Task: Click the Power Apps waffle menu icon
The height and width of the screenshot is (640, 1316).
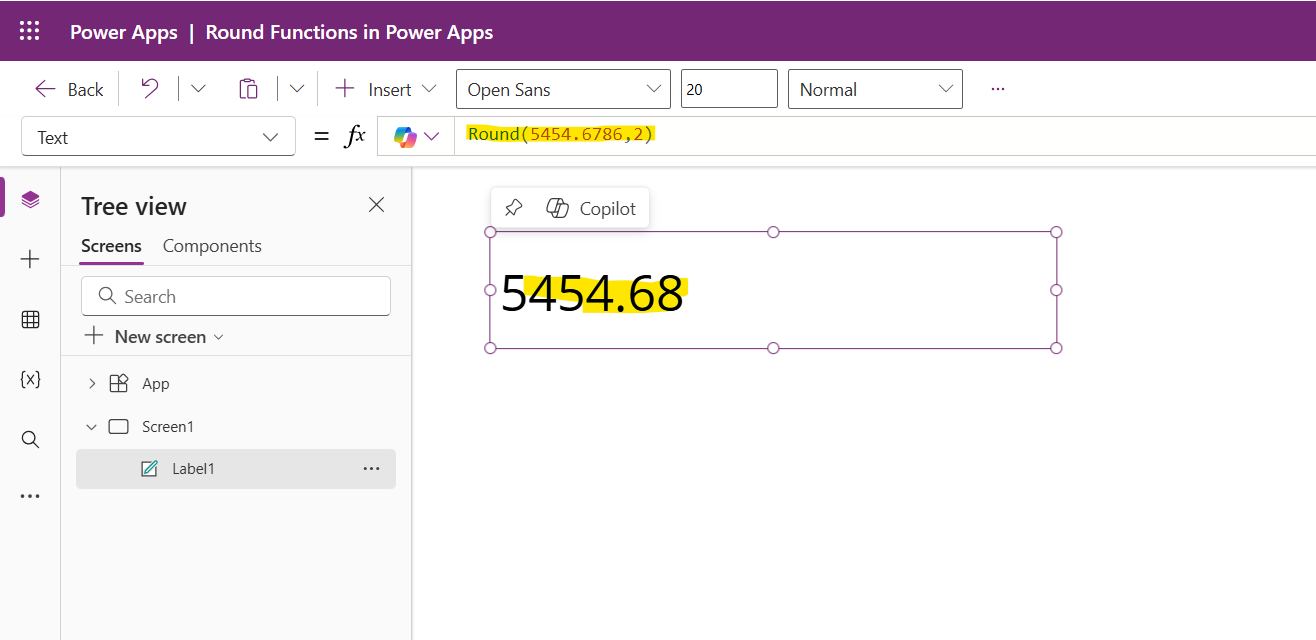Action: point(29,30)
